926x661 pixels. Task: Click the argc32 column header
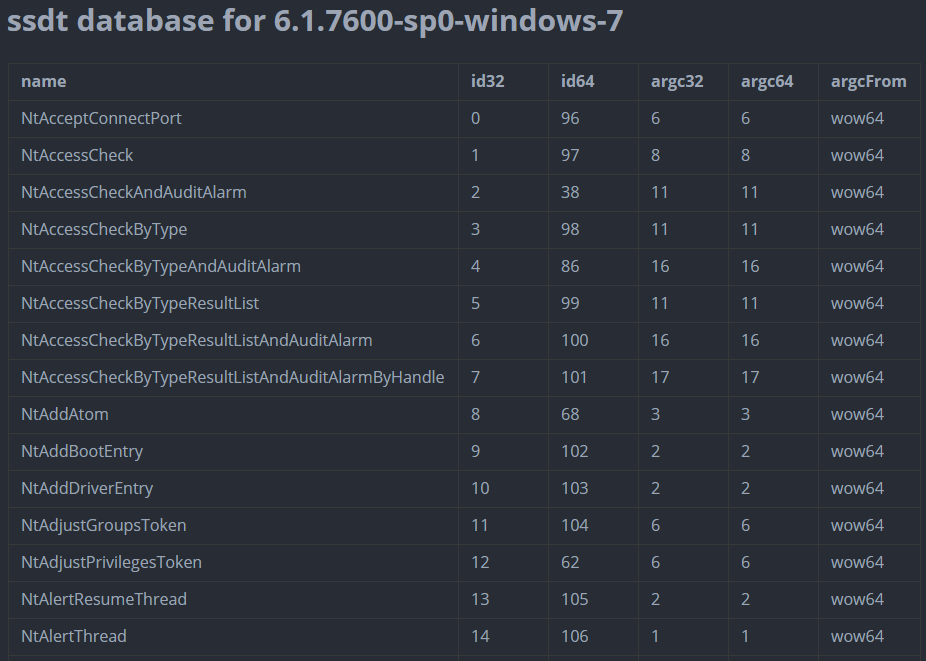point(677,82)
